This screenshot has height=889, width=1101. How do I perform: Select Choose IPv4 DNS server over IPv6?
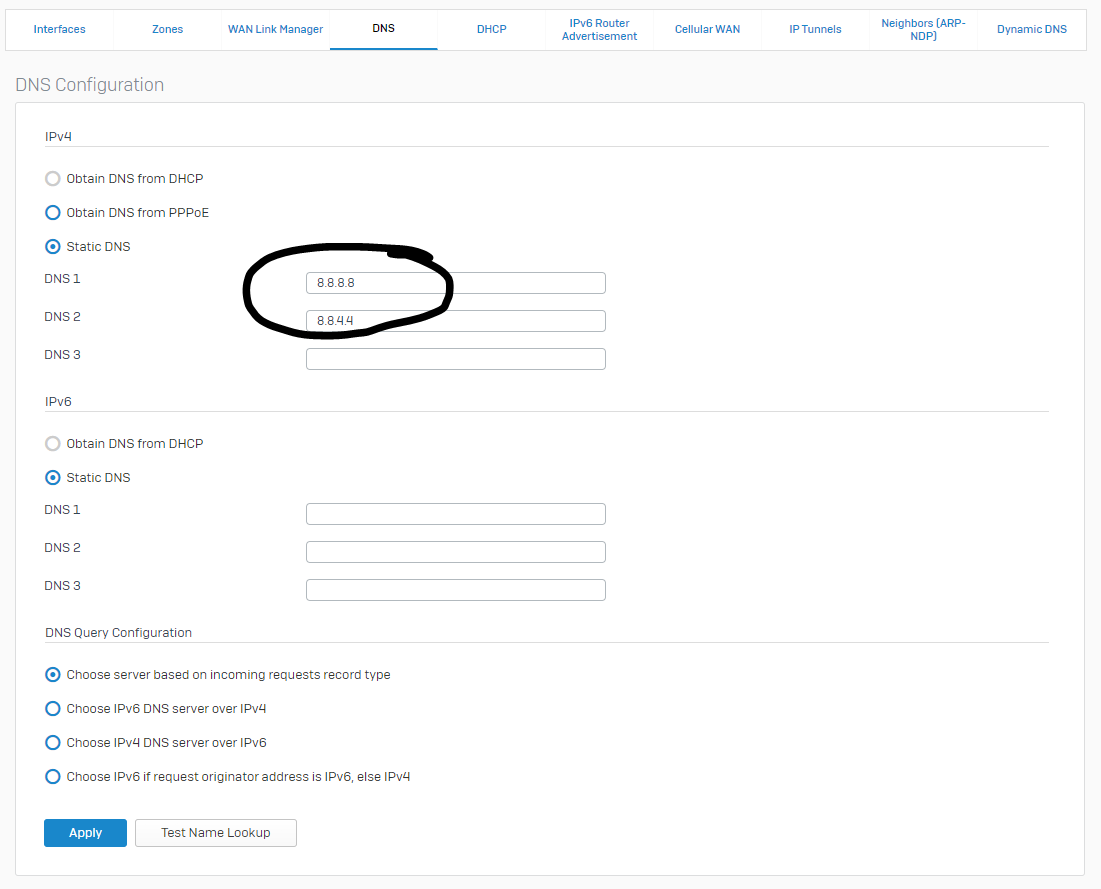53,742
